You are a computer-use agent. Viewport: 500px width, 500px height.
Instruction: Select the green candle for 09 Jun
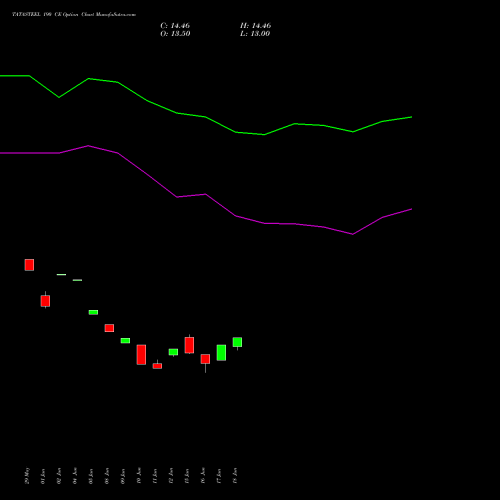pos(125,341)
